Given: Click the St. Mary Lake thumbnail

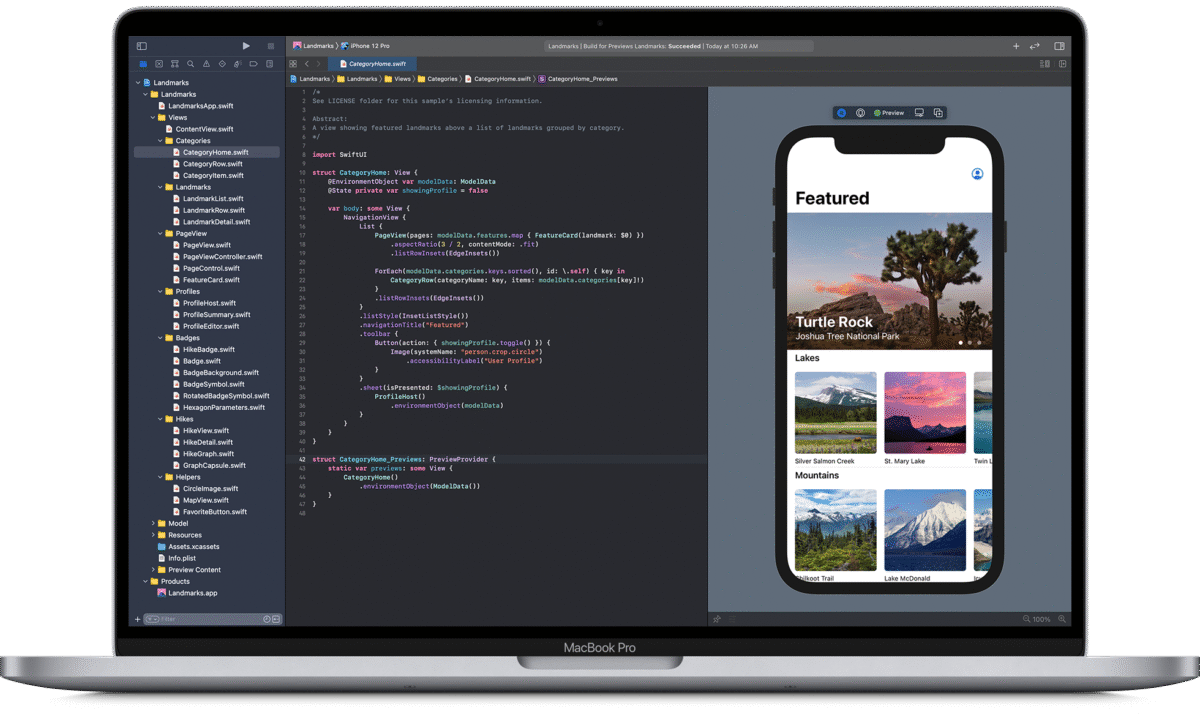Looking at the screenshot, I should pos(925,413).
